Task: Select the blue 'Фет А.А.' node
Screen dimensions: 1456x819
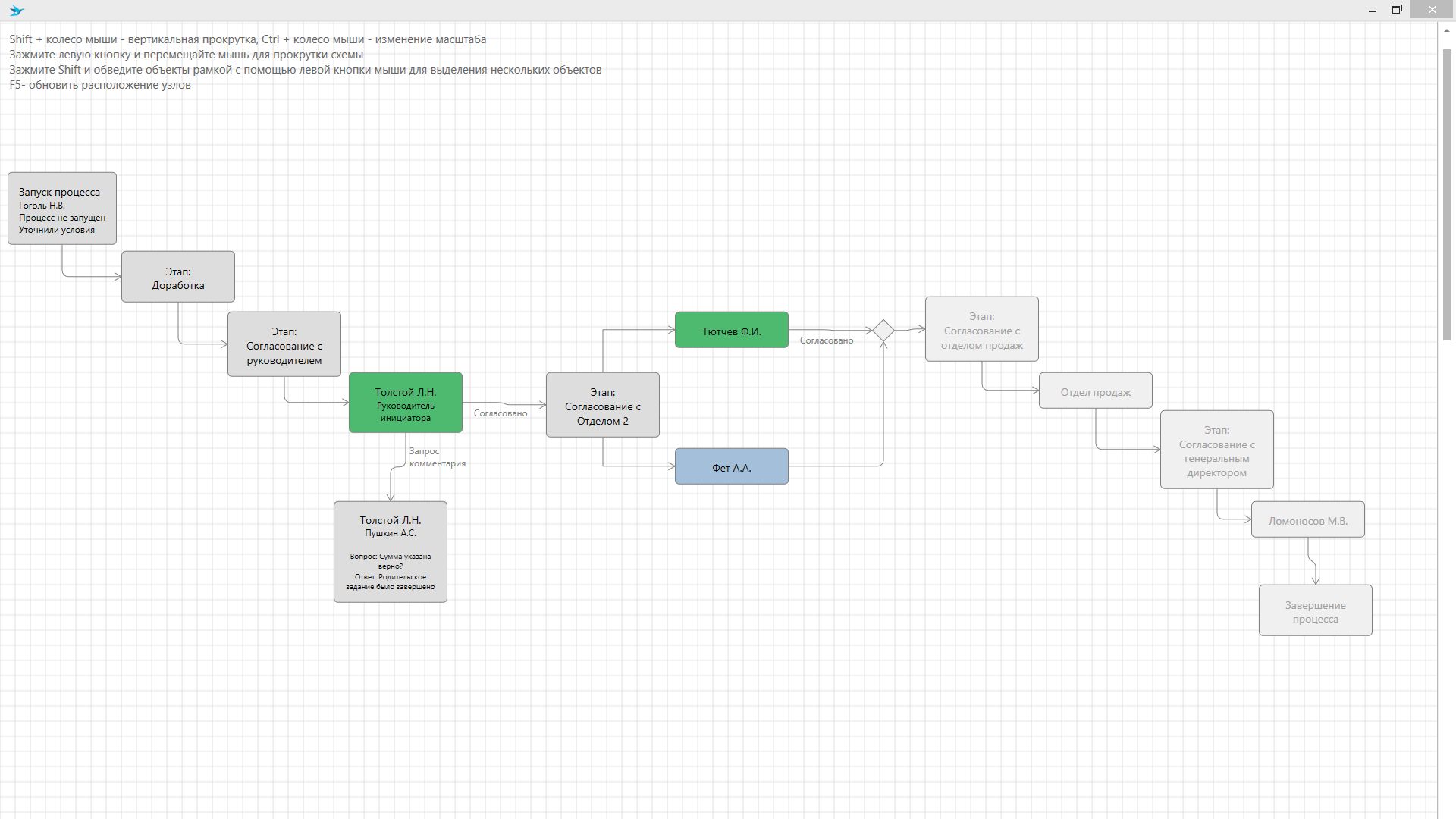Action: coord(732,466)
